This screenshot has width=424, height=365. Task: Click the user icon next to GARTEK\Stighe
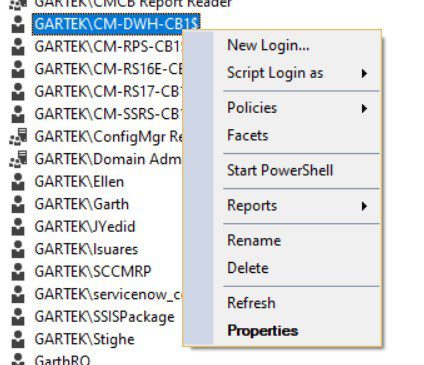18,339
